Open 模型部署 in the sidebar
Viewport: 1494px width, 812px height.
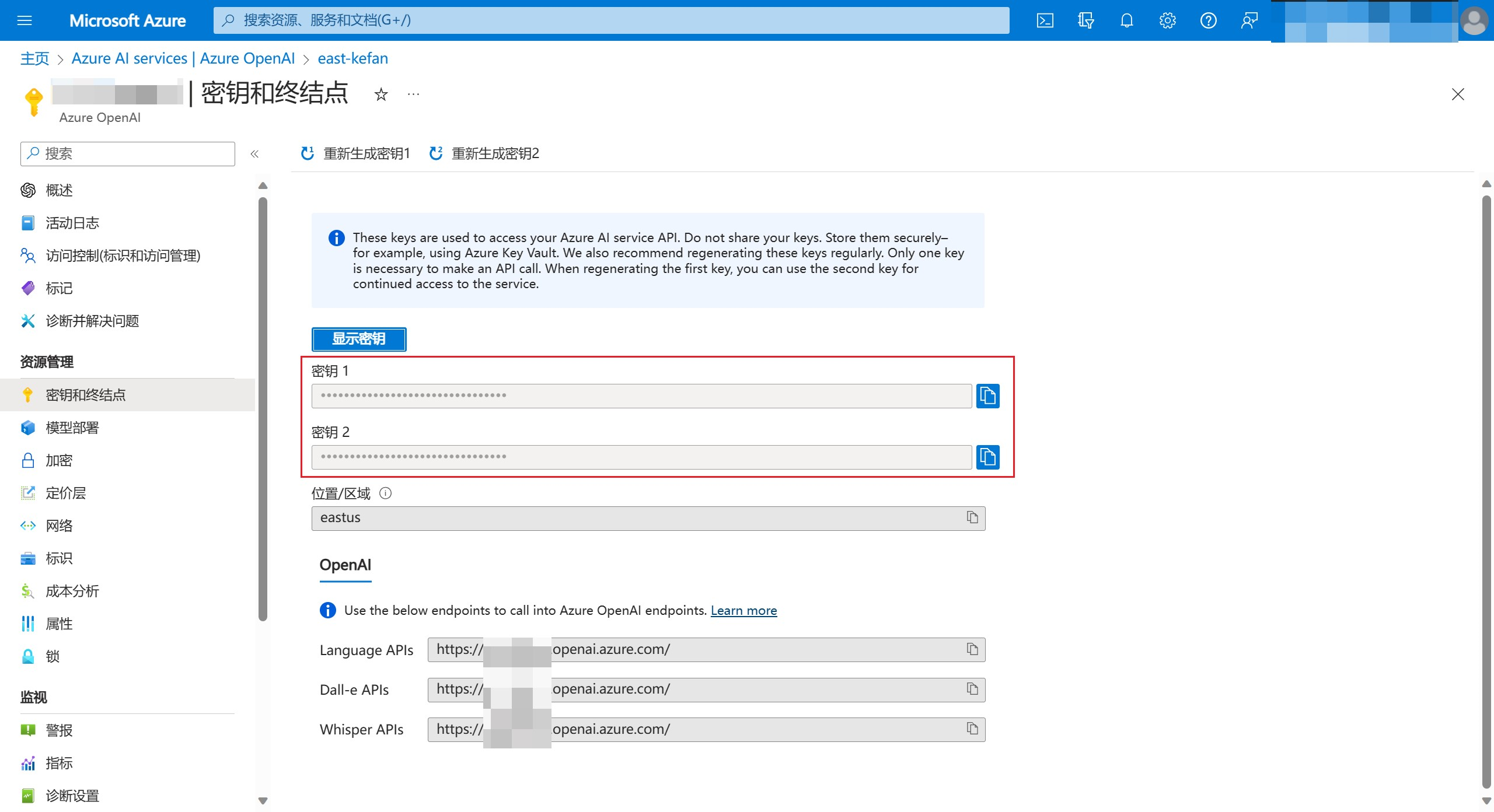click(72, 428)
